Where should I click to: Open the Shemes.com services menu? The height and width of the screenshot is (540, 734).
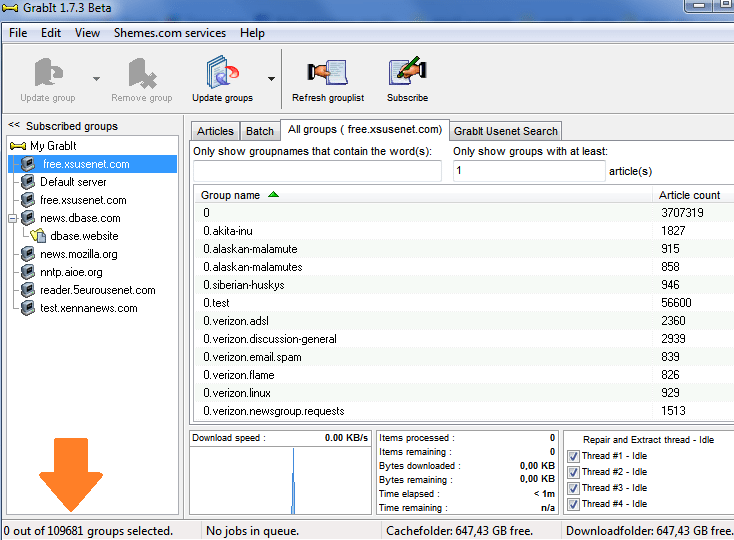(x=169, y=33)
